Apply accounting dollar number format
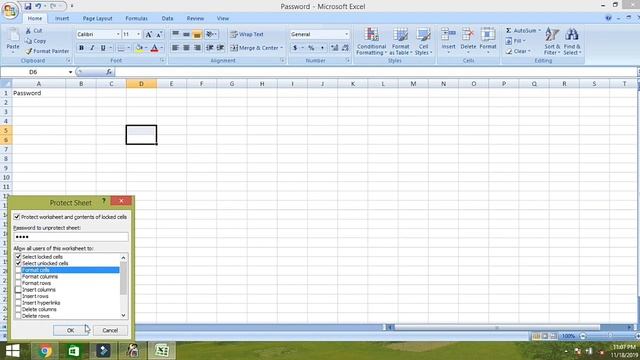This screenshot has width=640, height=360. click(x=295, y=48)
